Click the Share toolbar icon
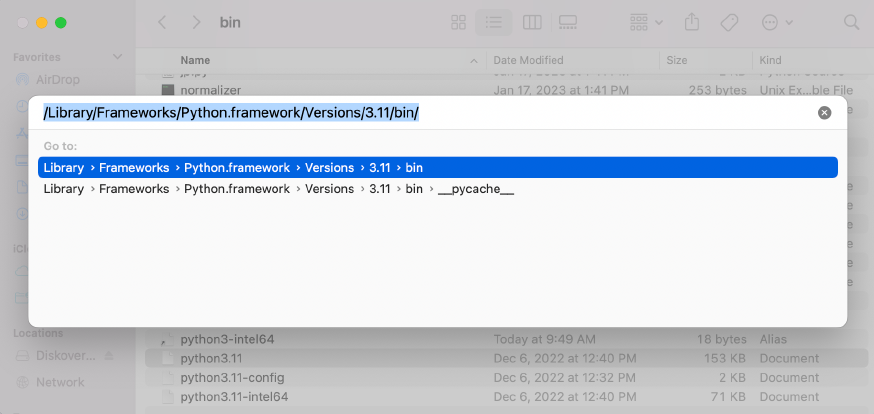This screenshot has width=874, height=414. pyautogui.click(x=692, y=22)
